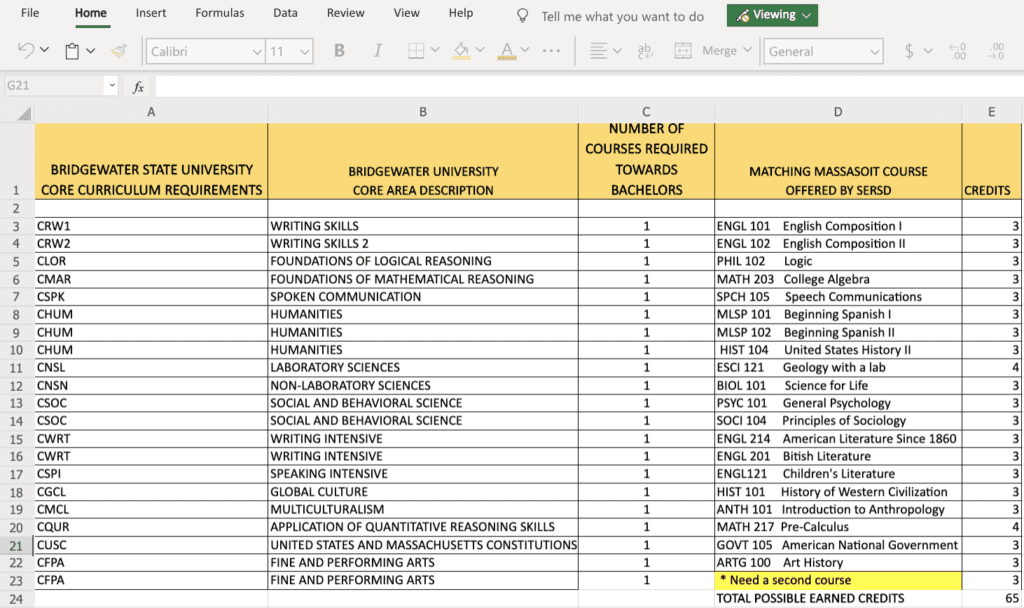
Task: Click the CUSC cell
Action: click(151, 545)
